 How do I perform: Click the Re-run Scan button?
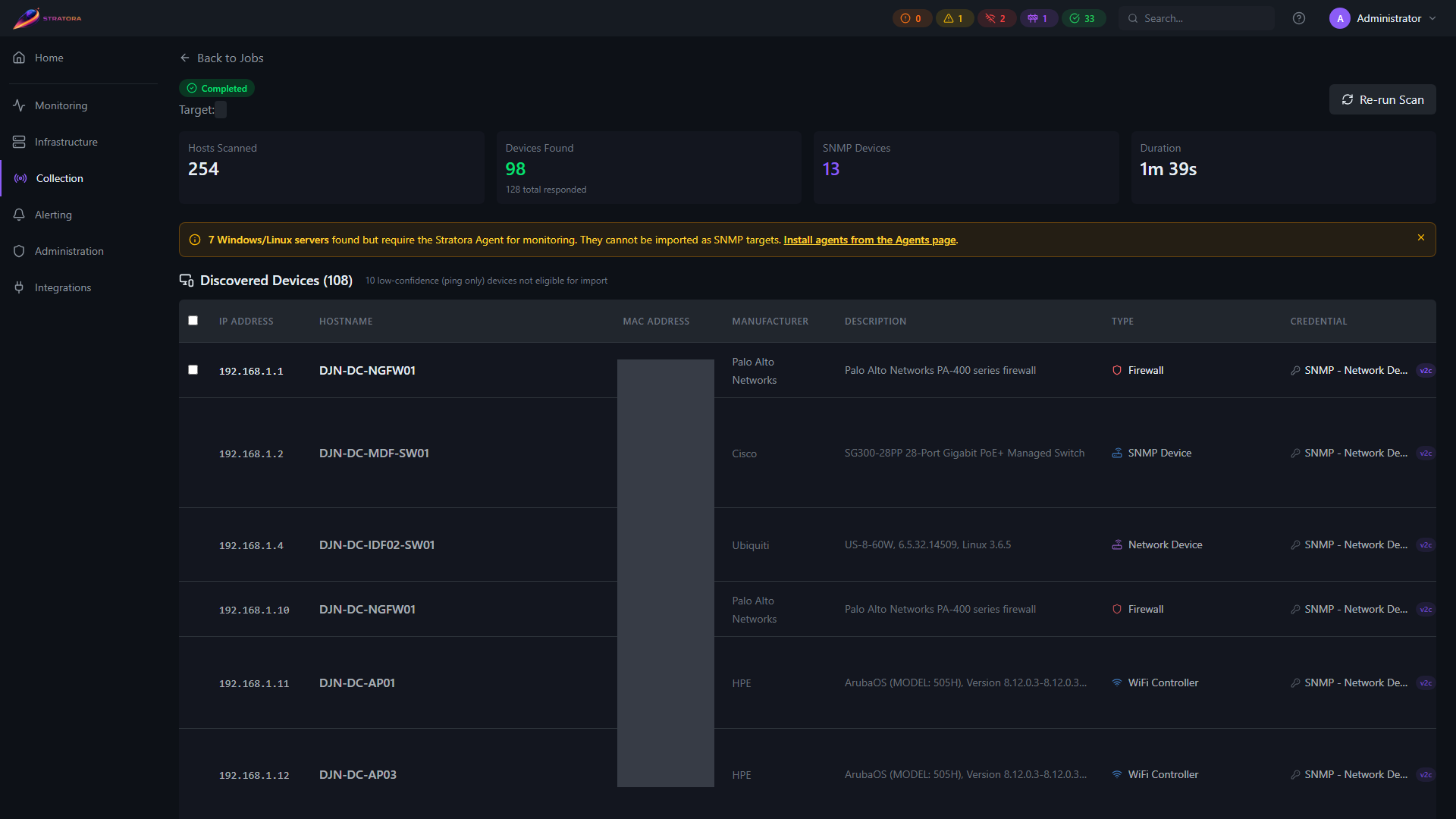[1382, 99]
